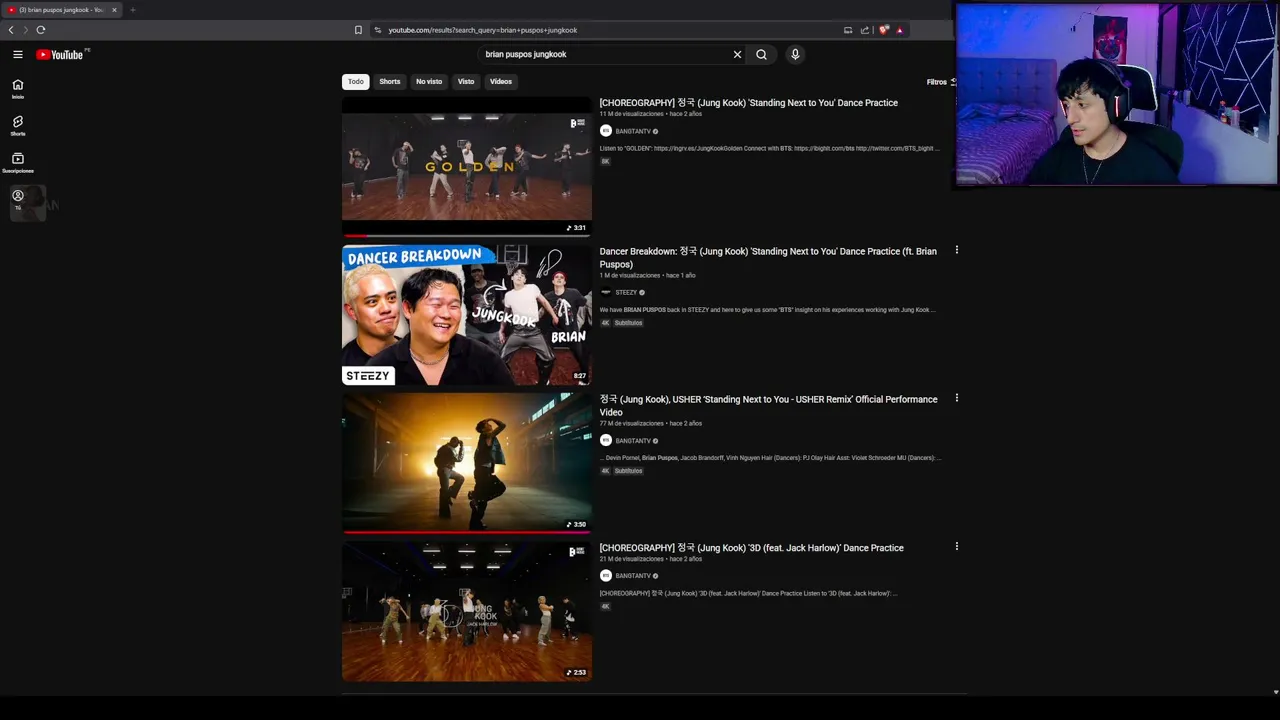Focus the browser address bar URL
Screen dimensions: 1280x720
[483, 30]
